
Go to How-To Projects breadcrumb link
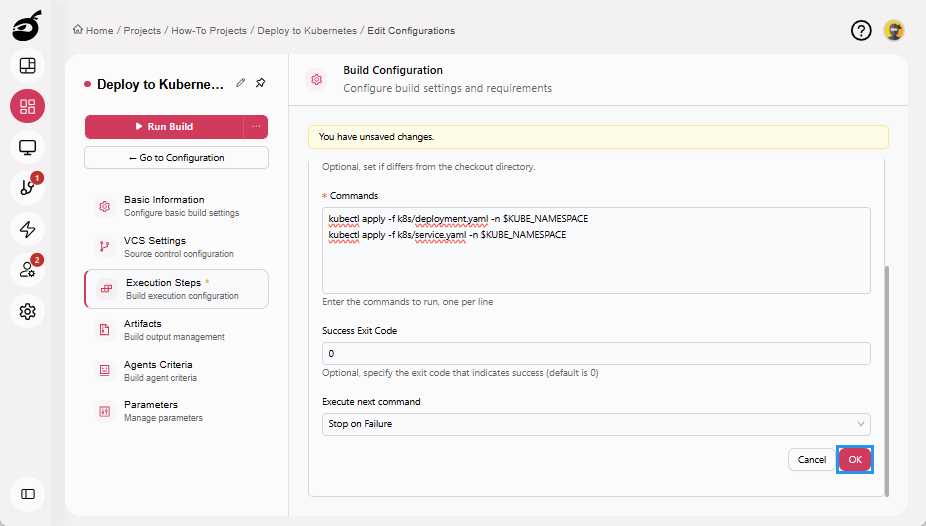tap(209, 31)
